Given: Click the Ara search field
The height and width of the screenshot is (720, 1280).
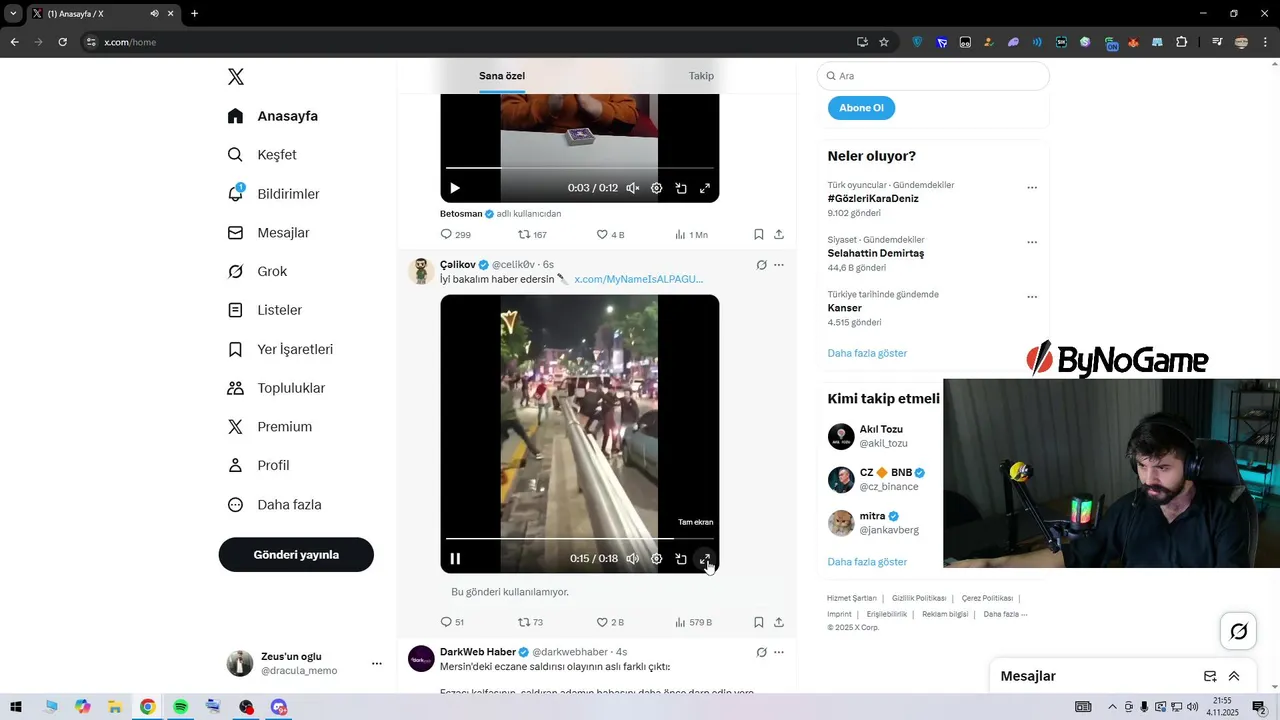Looking at the screenshot, I should point(933,76).
